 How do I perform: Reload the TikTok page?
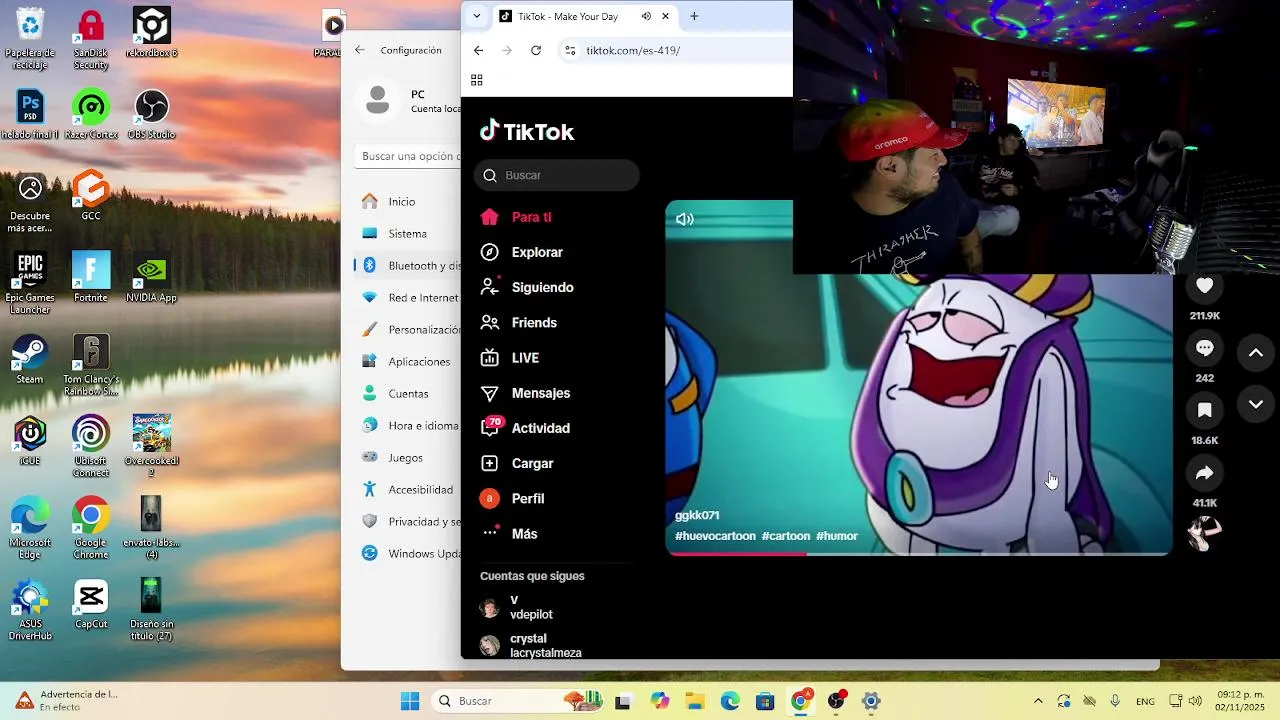click(536, 50)
